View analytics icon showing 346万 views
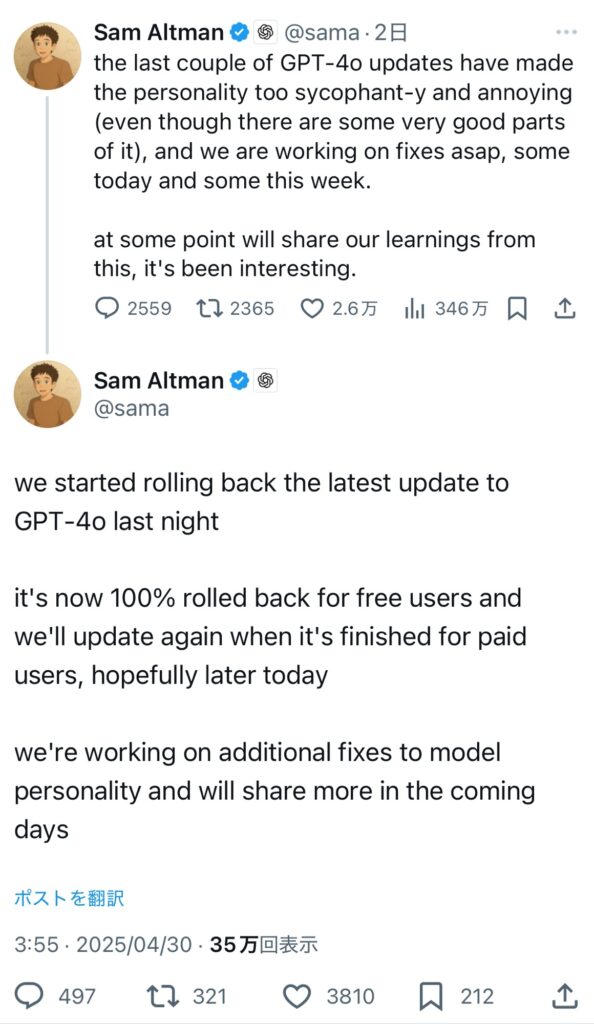This screenshot has height=1024, width=594. 414,308
